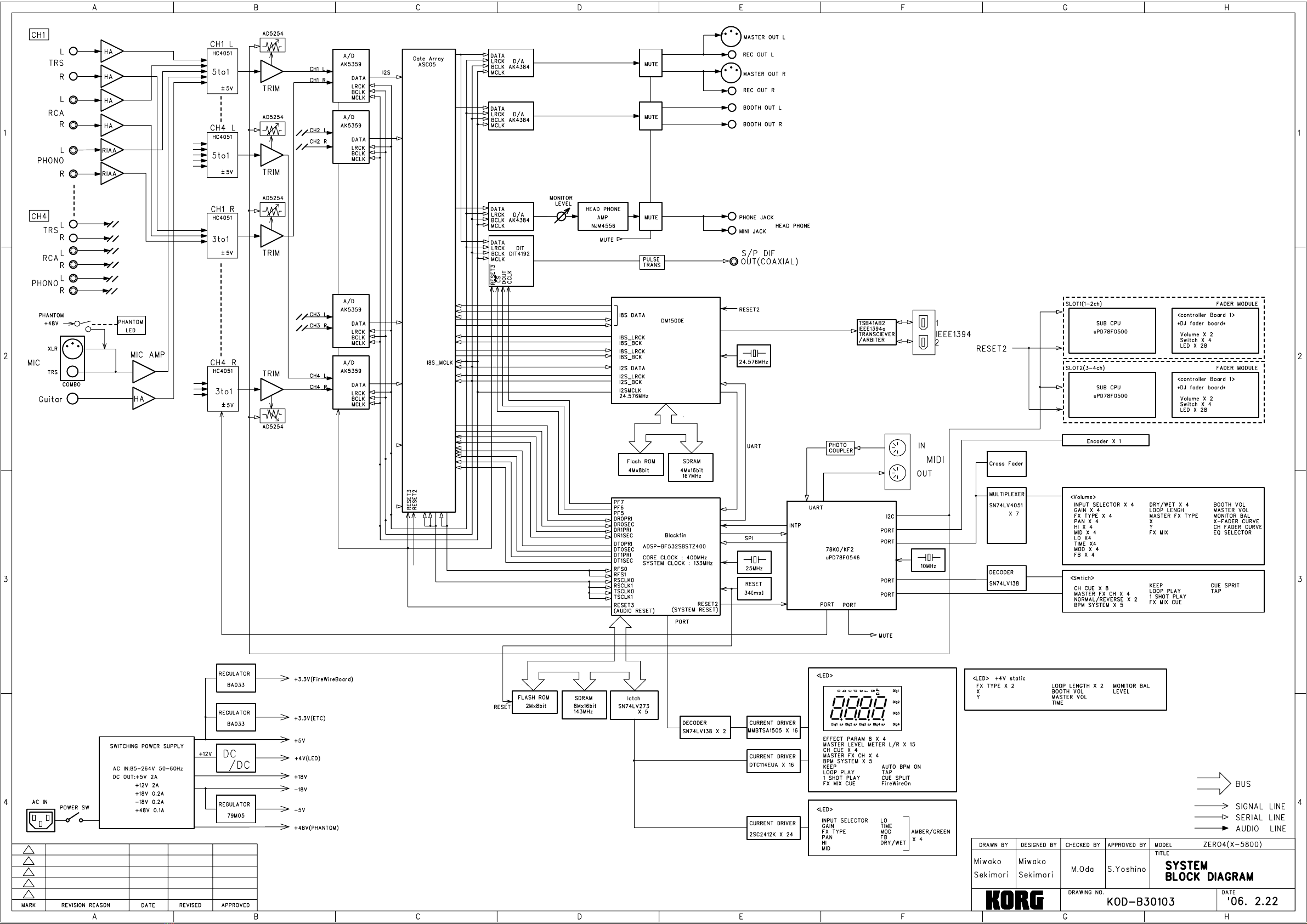The image size is (1307, 924).
Task: Click the HEAD PHONE AMP NJM4556 block
Action: [x=603, y=217]
